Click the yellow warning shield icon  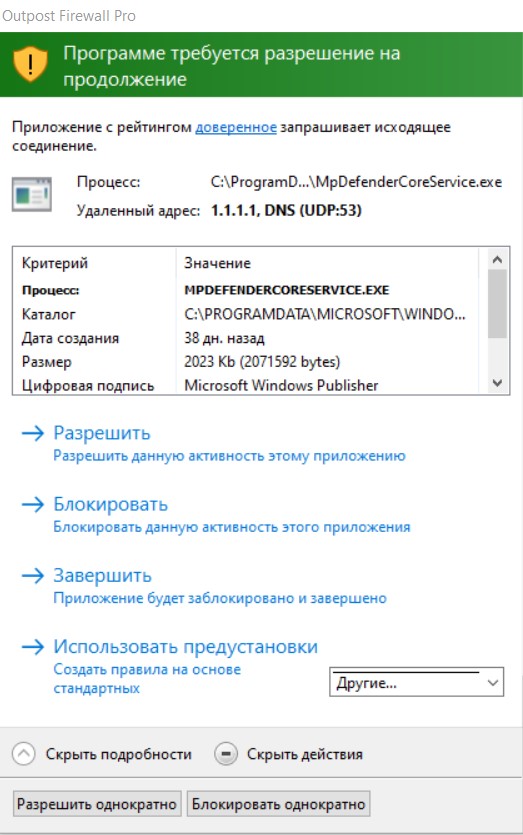[x=30, y=64]
